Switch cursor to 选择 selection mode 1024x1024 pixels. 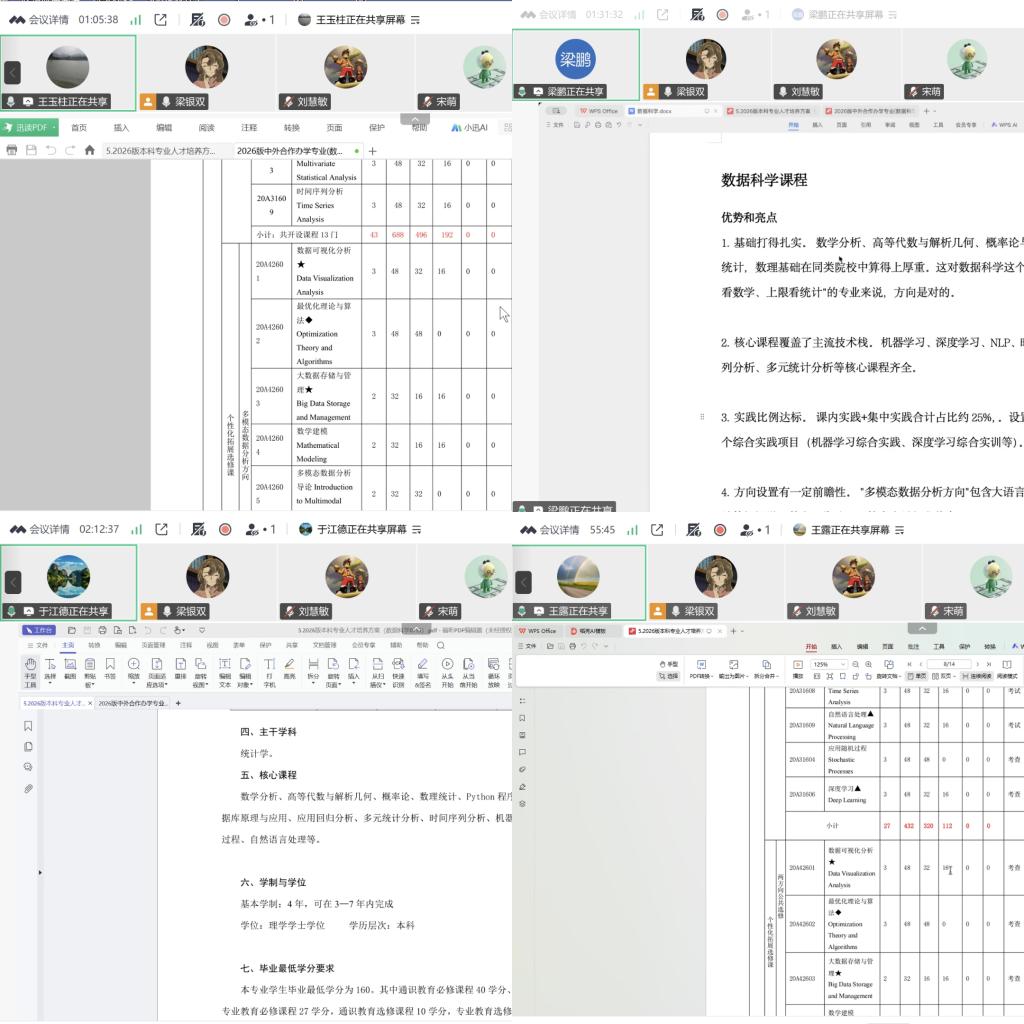(x=669, y=676)
